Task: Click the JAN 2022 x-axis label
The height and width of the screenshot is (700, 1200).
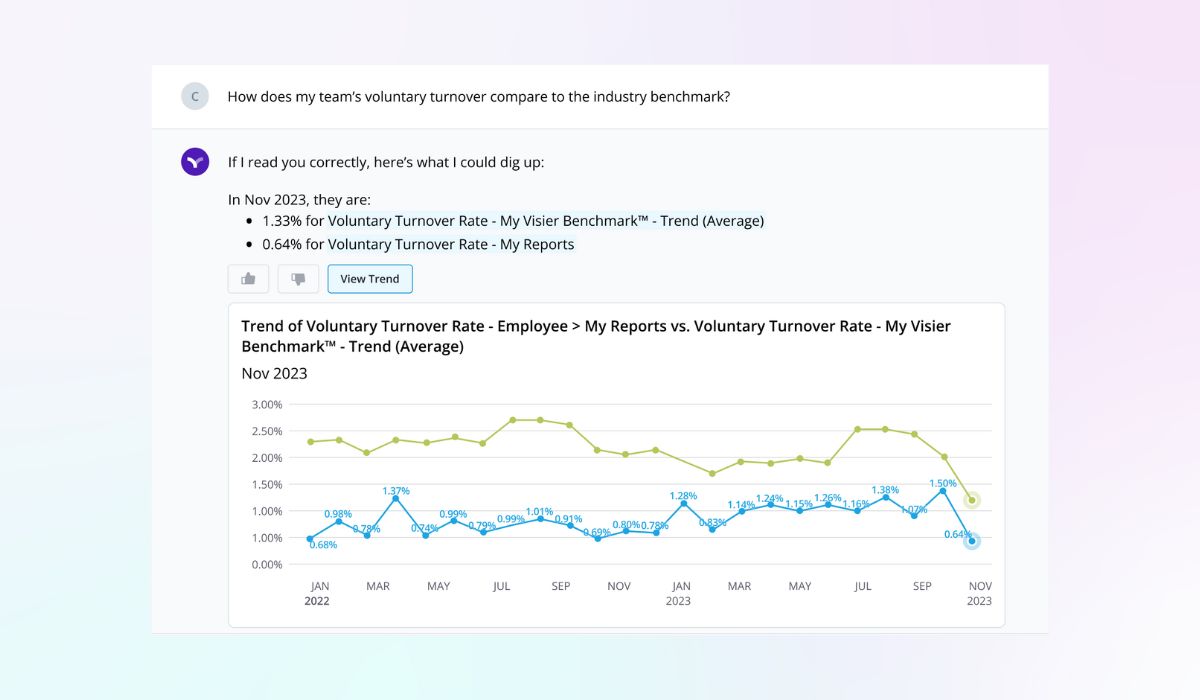Action: (x=318, y=594)
